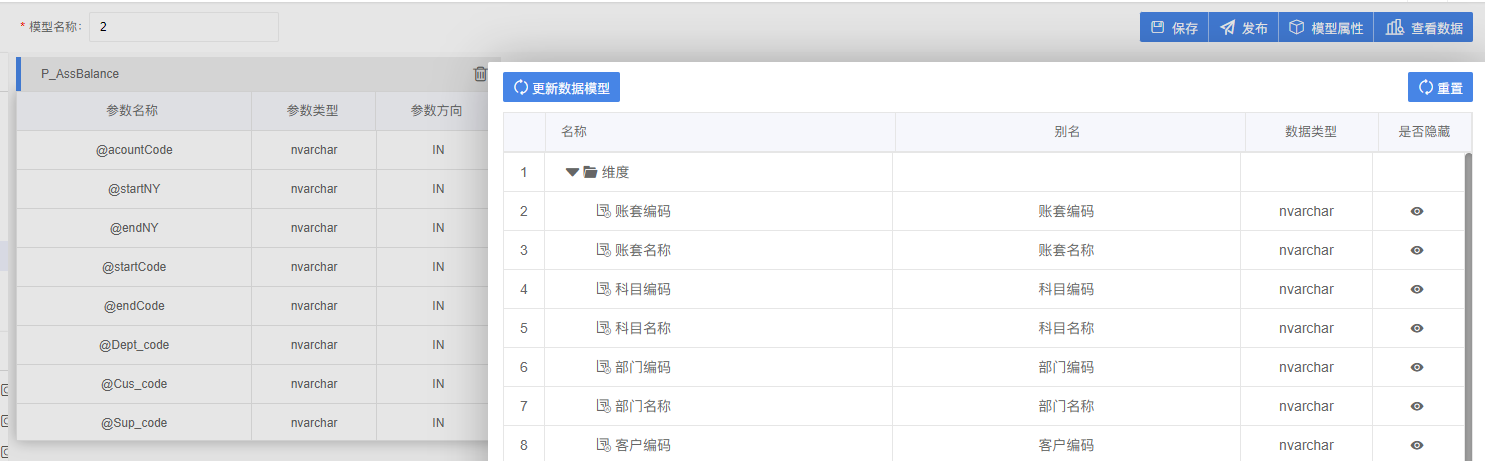Toggle the hide eye for 部门名称

[x=1417, y=406]
